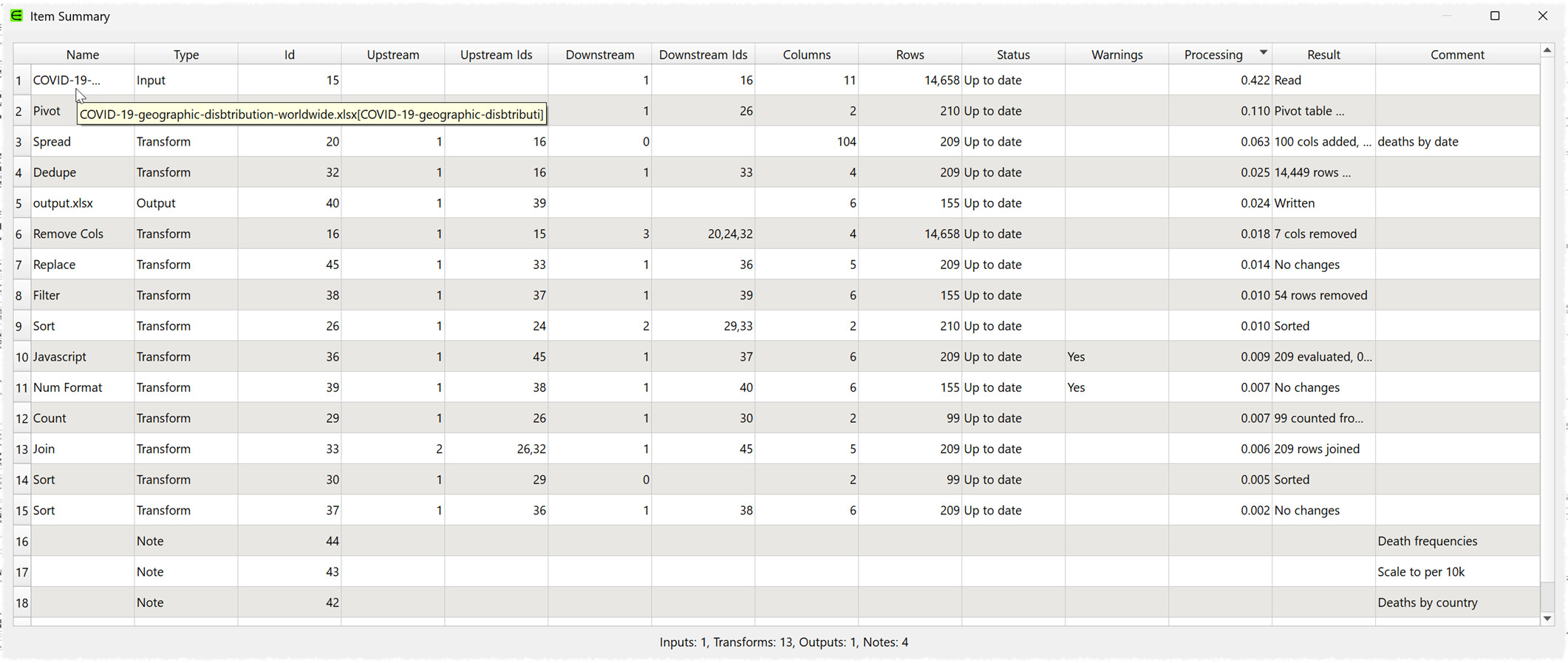The height and width of the screenshot is (663, 1568).
Task: Click the 'deaths by date' comment cell
Action: [x=1458, y=141]
